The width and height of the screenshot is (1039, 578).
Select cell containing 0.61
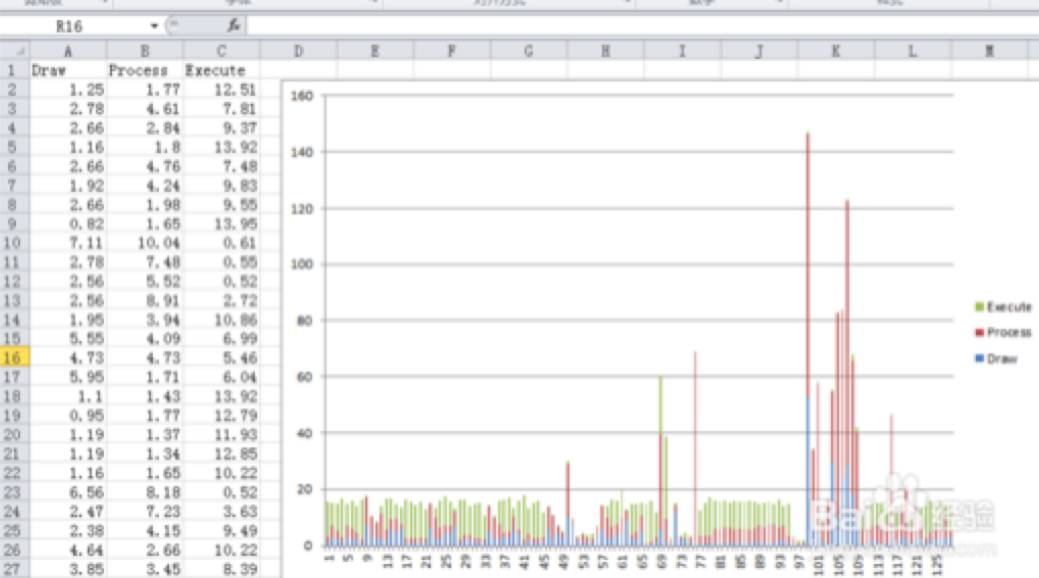click(221, 243)
